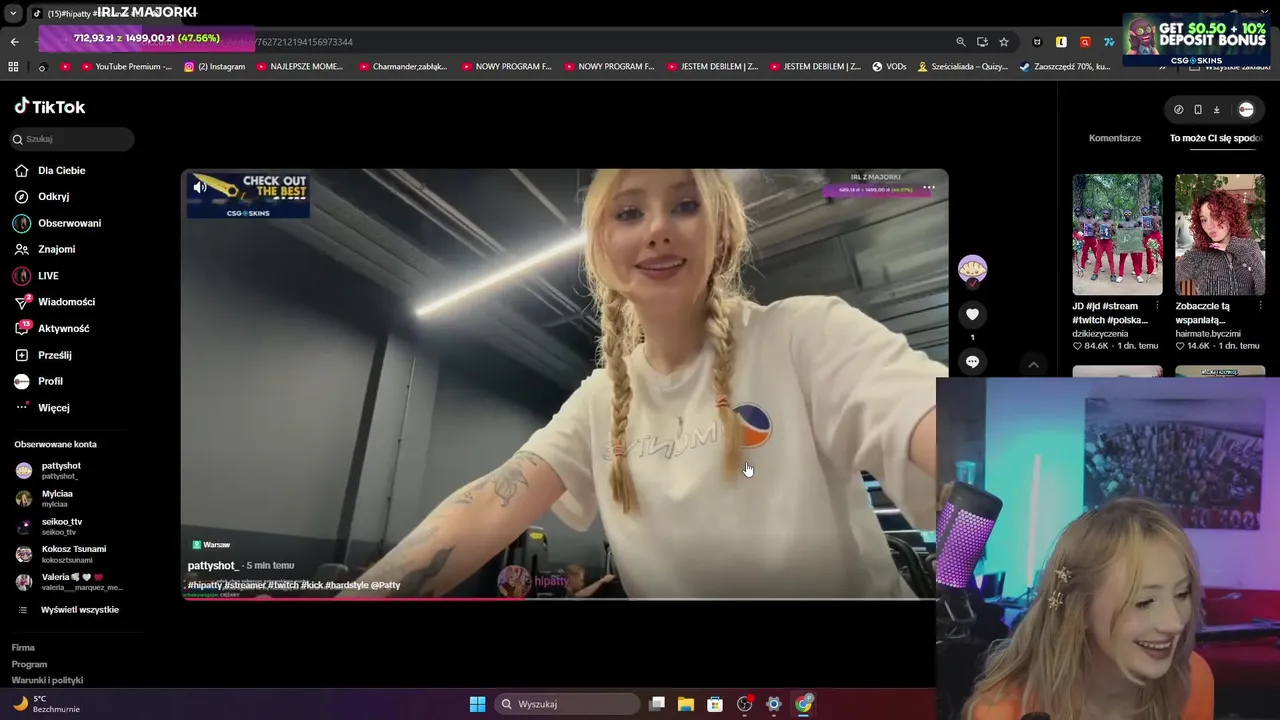Open profile avatar in top pill
The height and width of the screenshot is (720, 1280).
coord(1246,110)
